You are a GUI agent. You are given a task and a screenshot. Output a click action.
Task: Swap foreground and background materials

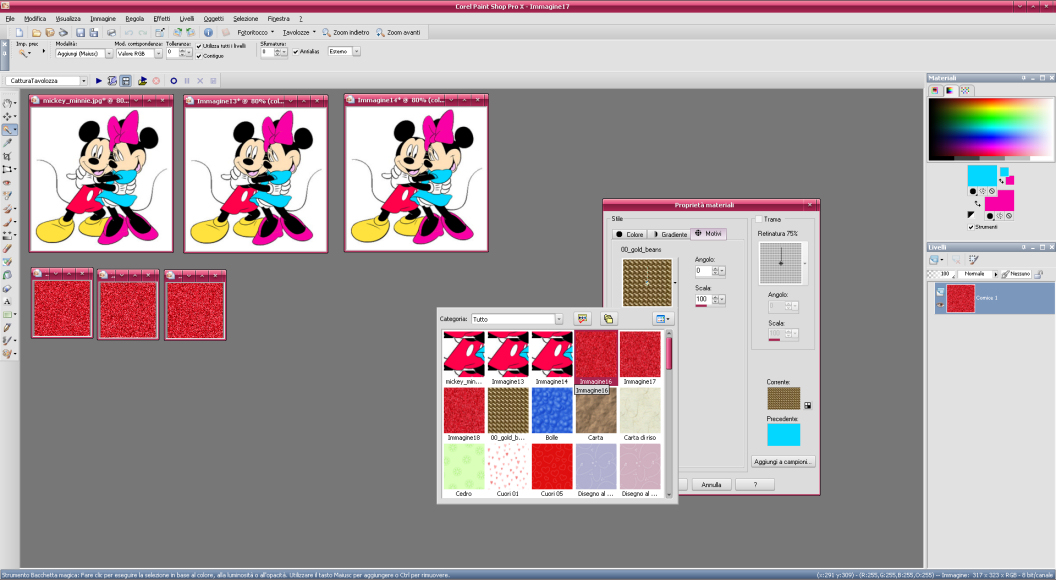coord(977,202)
